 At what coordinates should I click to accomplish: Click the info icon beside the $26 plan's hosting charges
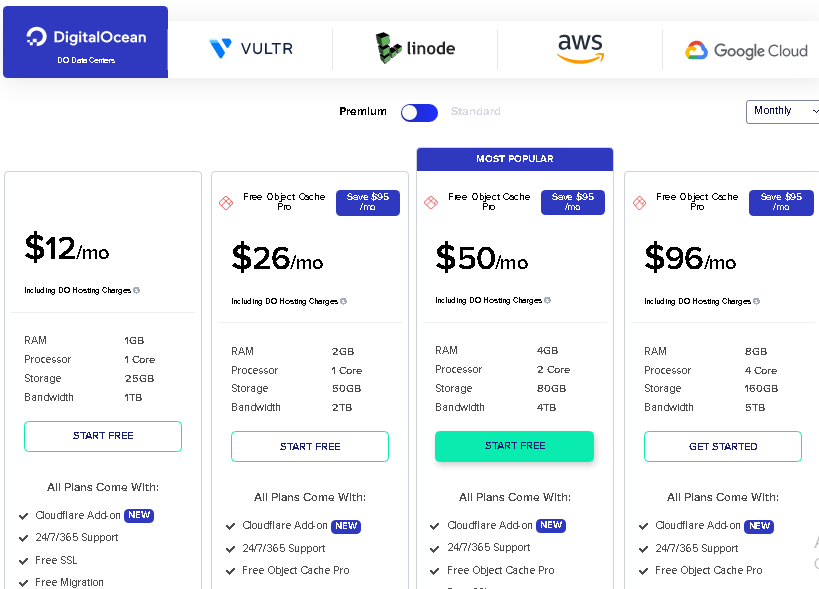point(343,301)
